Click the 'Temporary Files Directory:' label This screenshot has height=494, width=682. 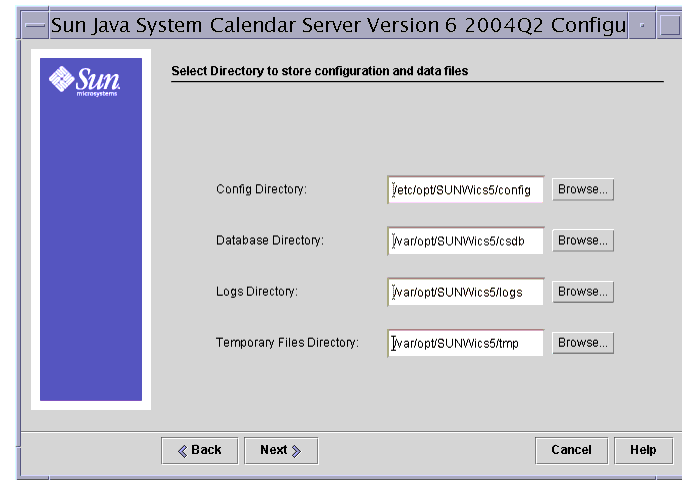coord(288,343)
